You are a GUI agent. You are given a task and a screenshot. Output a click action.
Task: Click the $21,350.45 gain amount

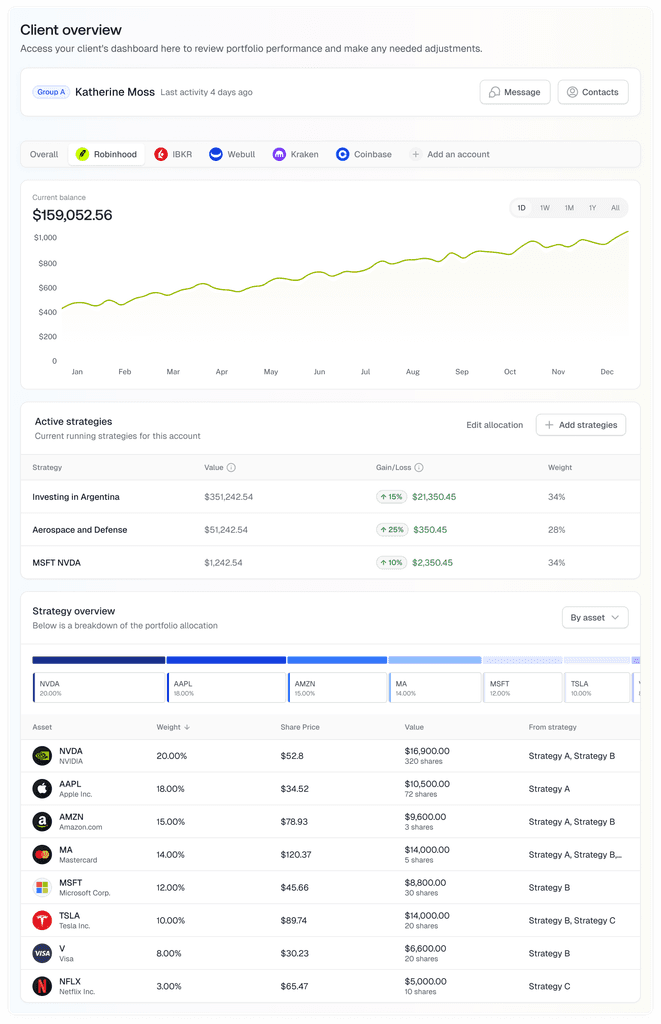pos(434,497)
